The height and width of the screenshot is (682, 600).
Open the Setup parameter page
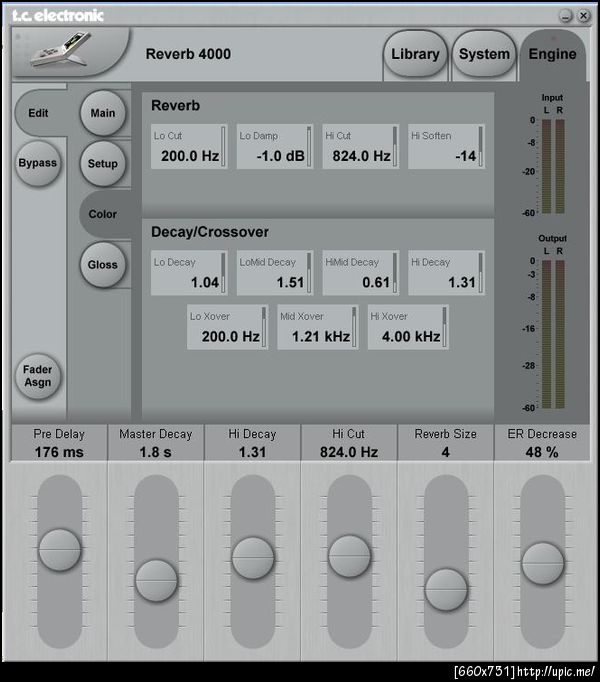tap(103, 164)
